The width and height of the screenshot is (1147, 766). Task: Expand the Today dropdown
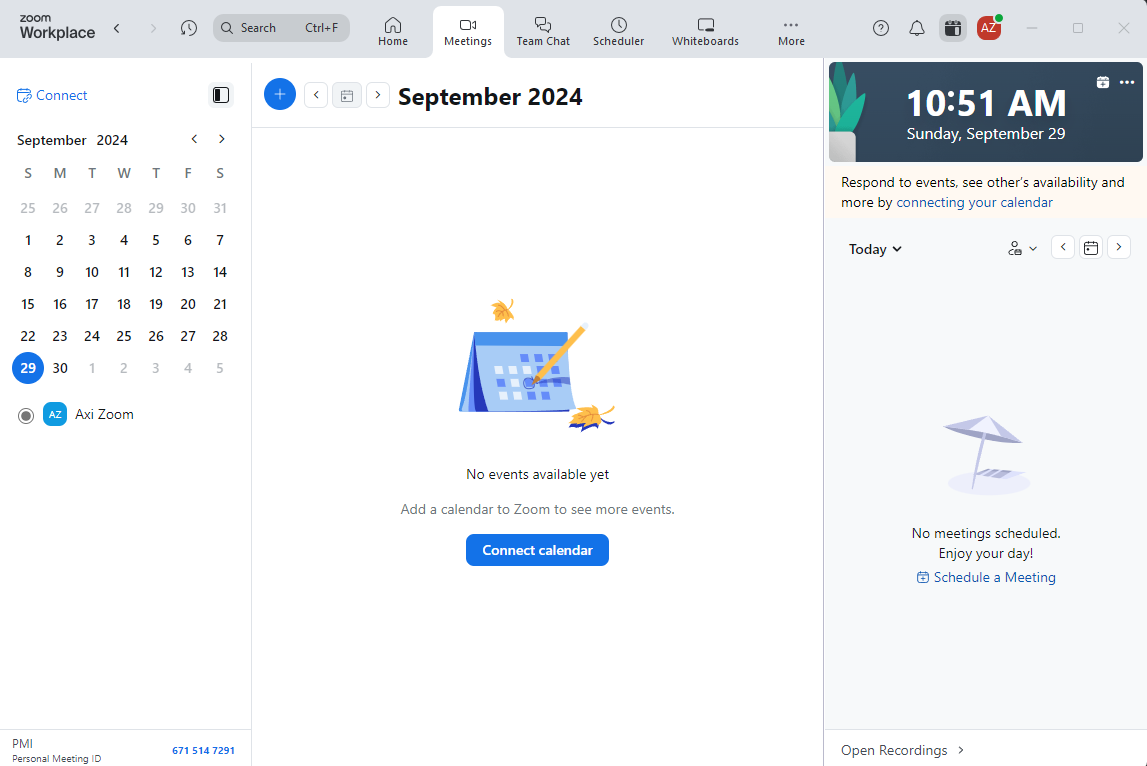click(x=875, y=249)
